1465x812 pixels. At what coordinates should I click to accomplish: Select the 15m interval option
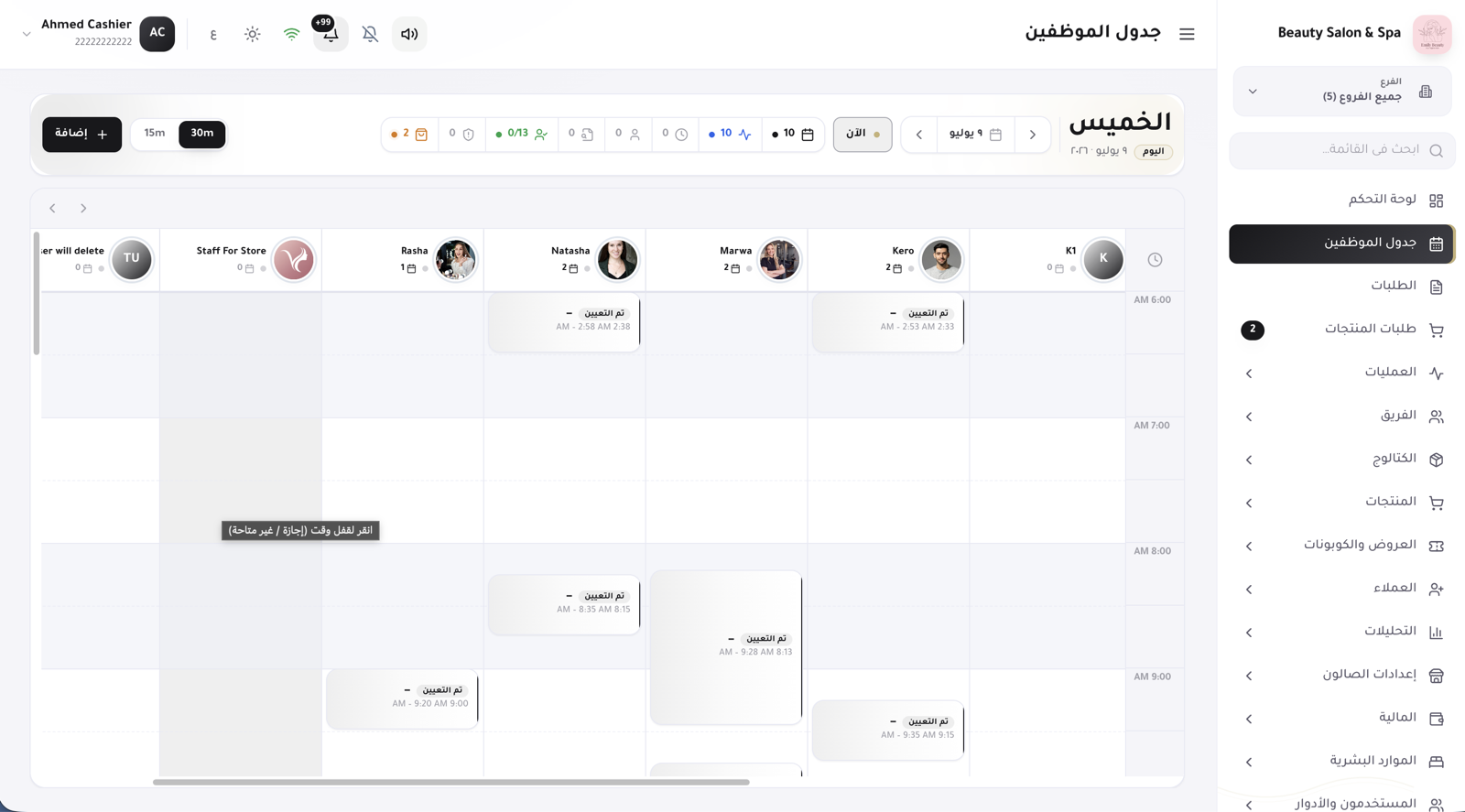coord(154,134)
